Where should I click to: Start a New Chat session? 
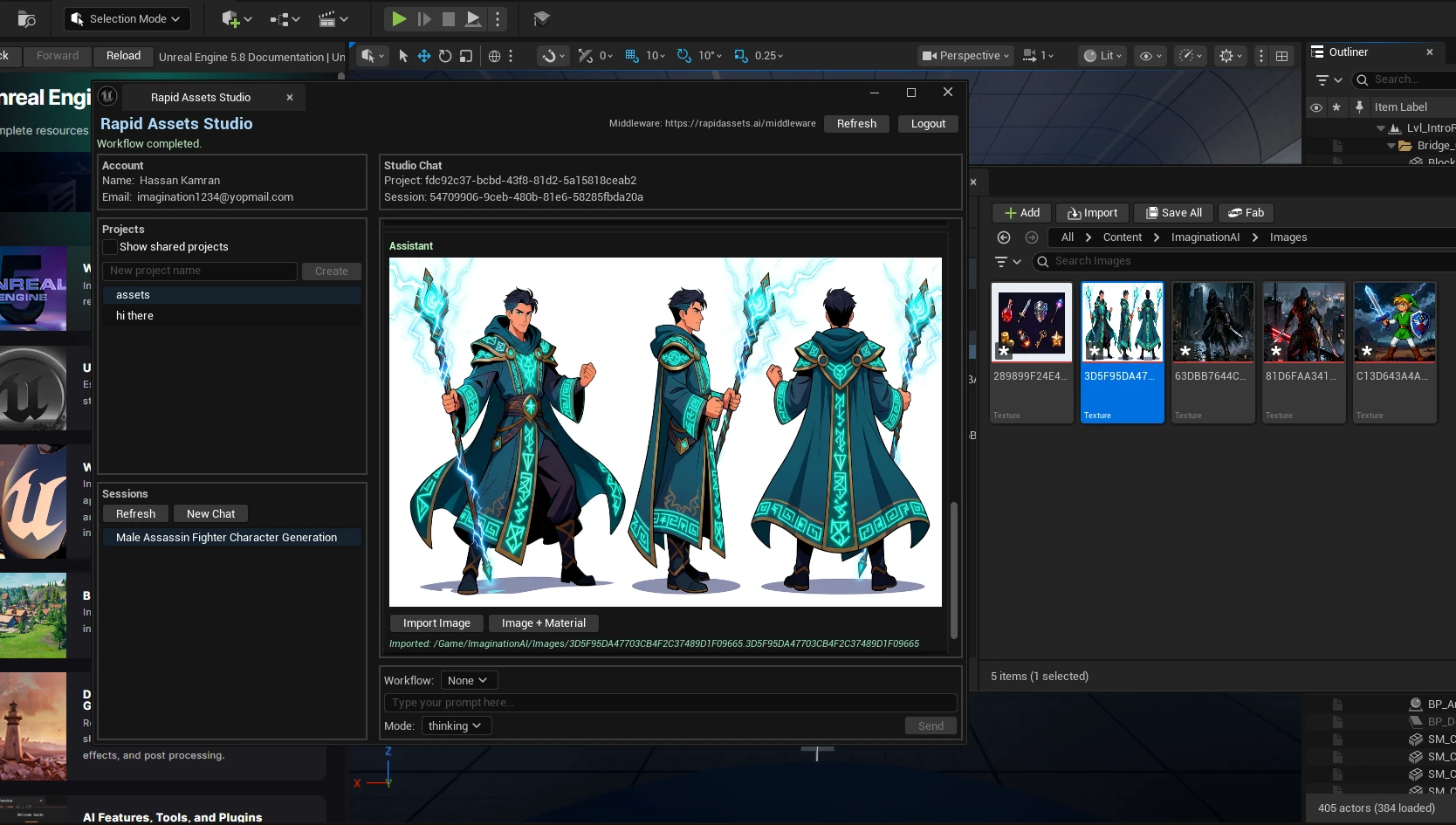click(210, 514)
